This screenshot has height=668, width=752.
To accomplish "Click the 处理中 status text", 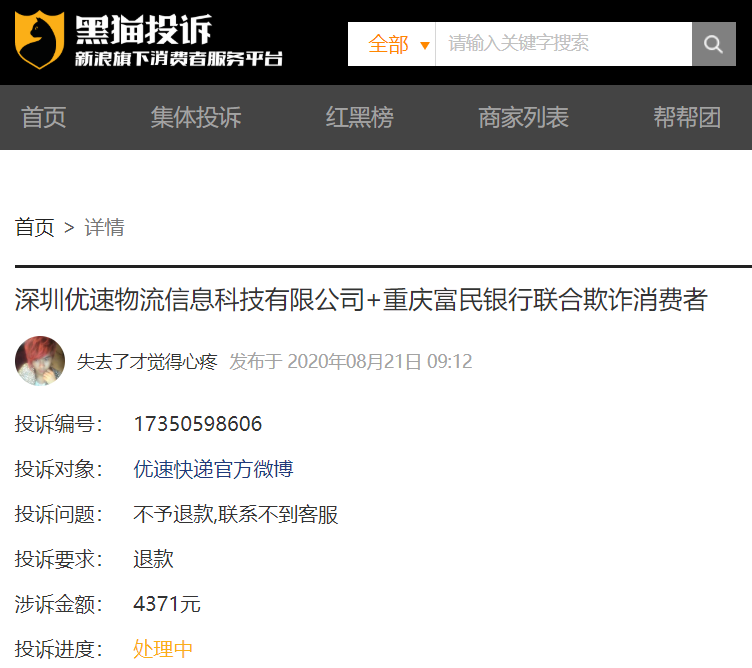I will [163, 649].
